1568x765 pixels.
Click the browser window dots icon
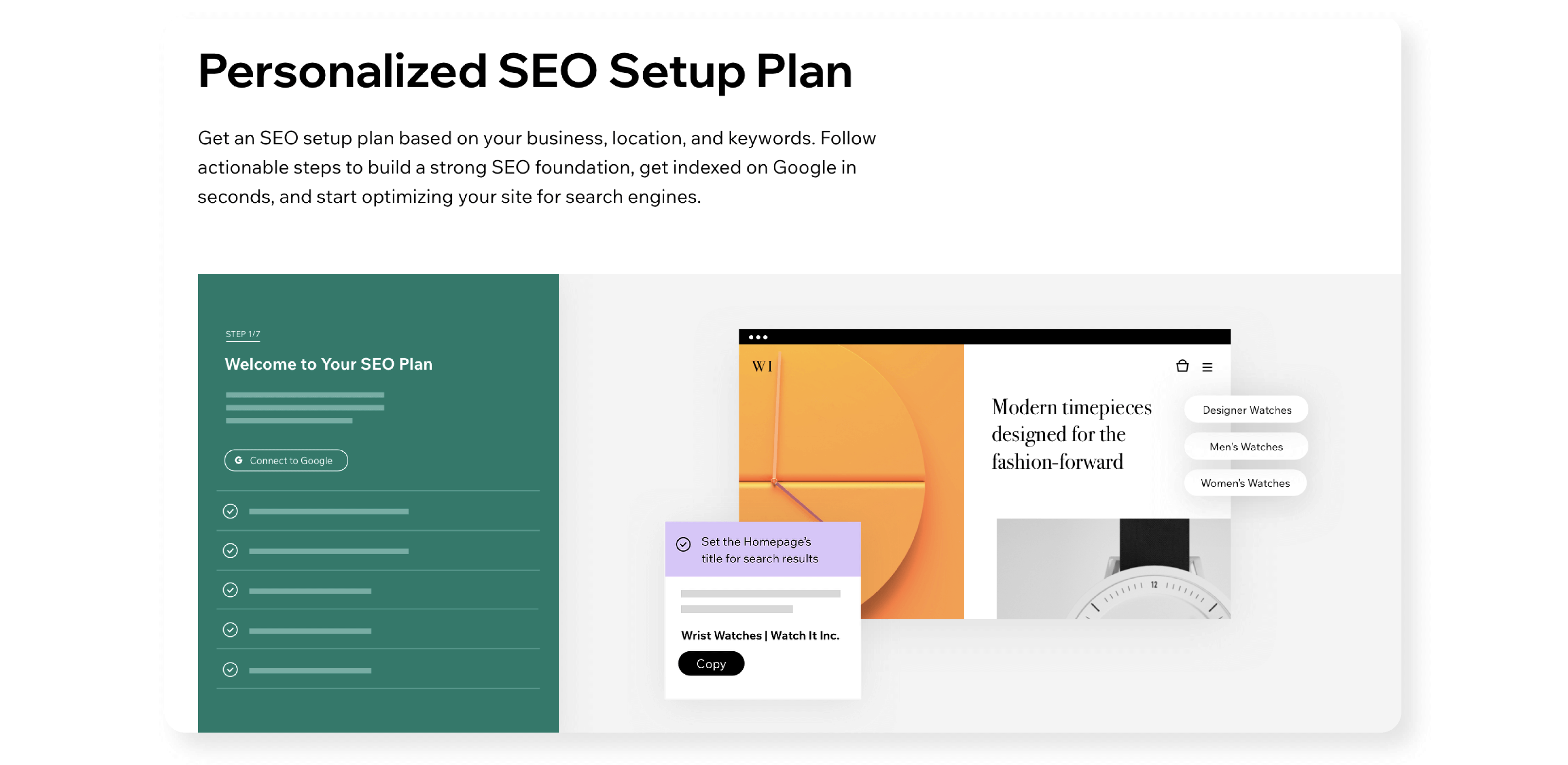tap(757, 337)
